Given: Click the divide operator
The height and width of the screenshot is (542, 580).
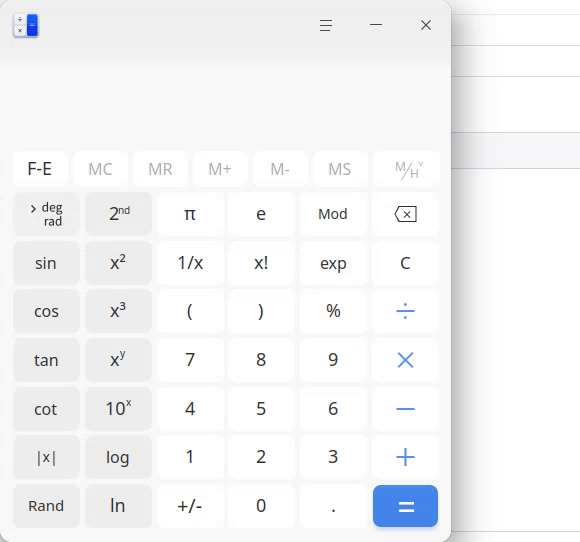Looking at the screenshot, I should tap(405, 311).
